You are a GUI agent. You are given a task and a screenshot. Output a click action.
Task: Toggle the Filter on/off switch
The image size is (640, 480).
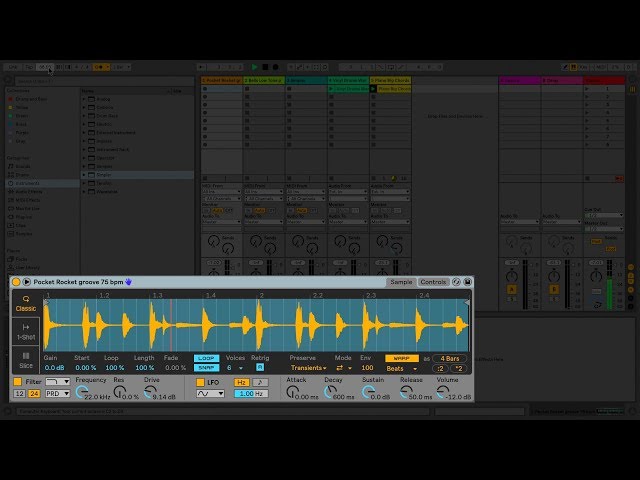(x=18, y=382)
